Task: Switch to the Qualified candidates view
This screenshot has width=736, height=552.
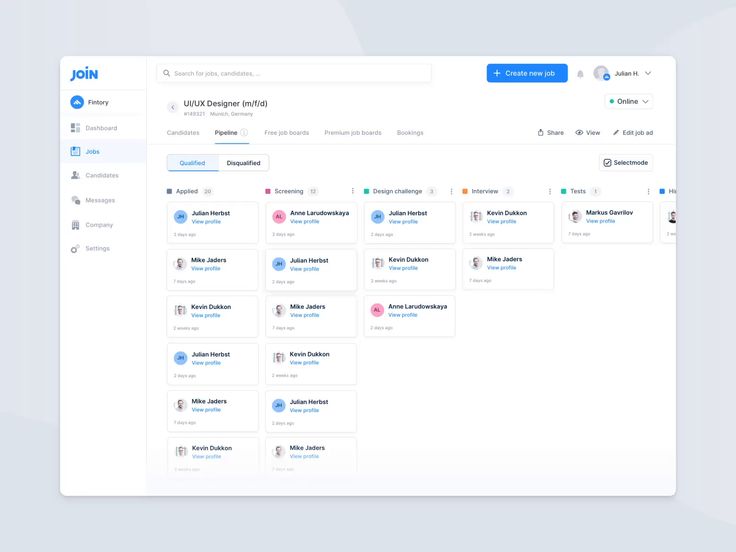Action: pos(192,163)
